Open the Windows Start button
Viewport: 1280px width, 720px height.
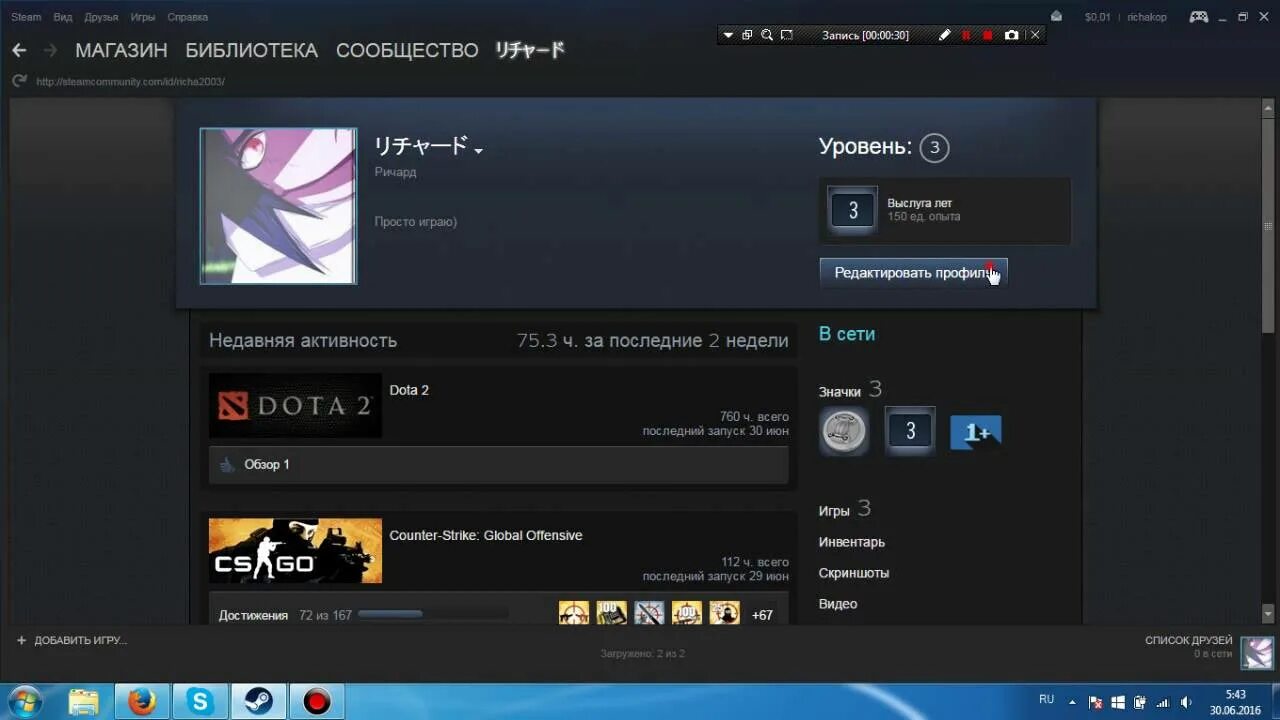coord(24,701)
